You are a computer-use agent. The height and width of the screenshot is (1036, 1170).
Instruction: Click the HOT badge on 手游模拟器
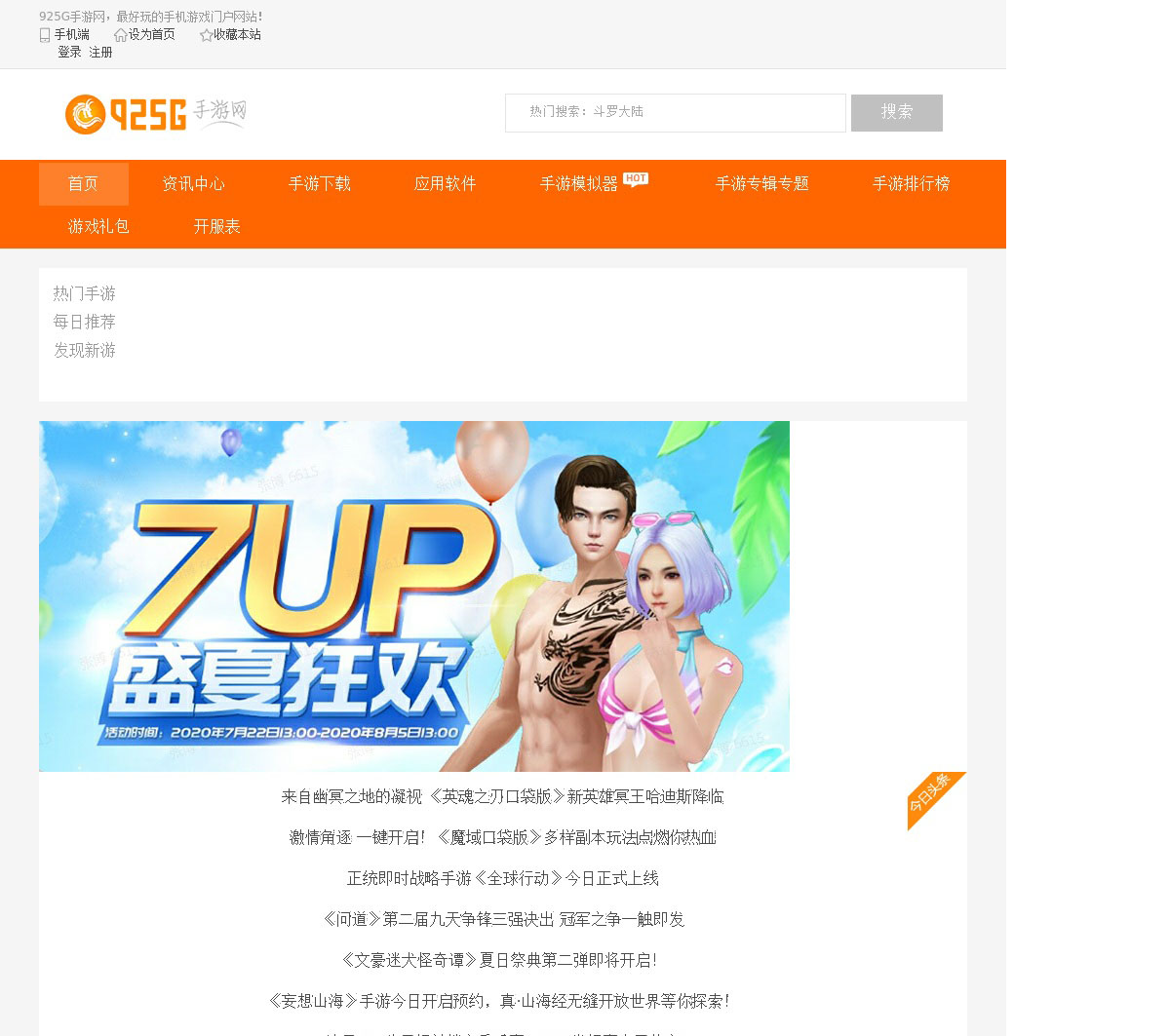click(x=636, y=179)
